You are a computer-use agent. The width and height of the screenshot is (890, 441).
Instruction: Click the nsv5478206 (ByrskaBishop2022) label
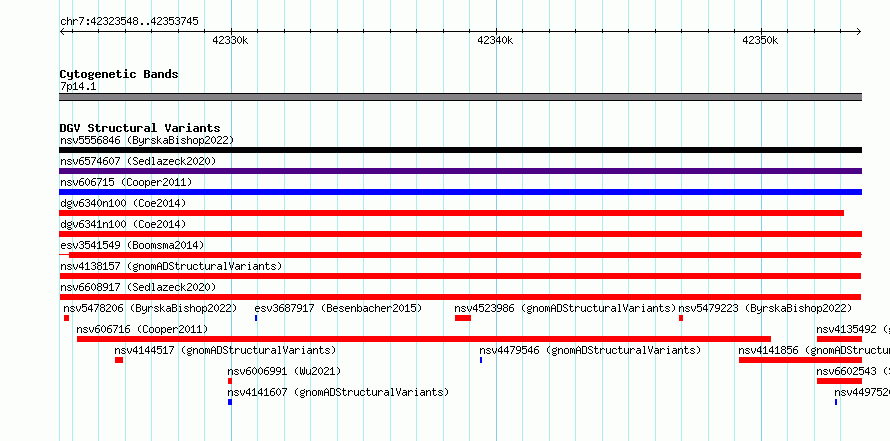150,308
